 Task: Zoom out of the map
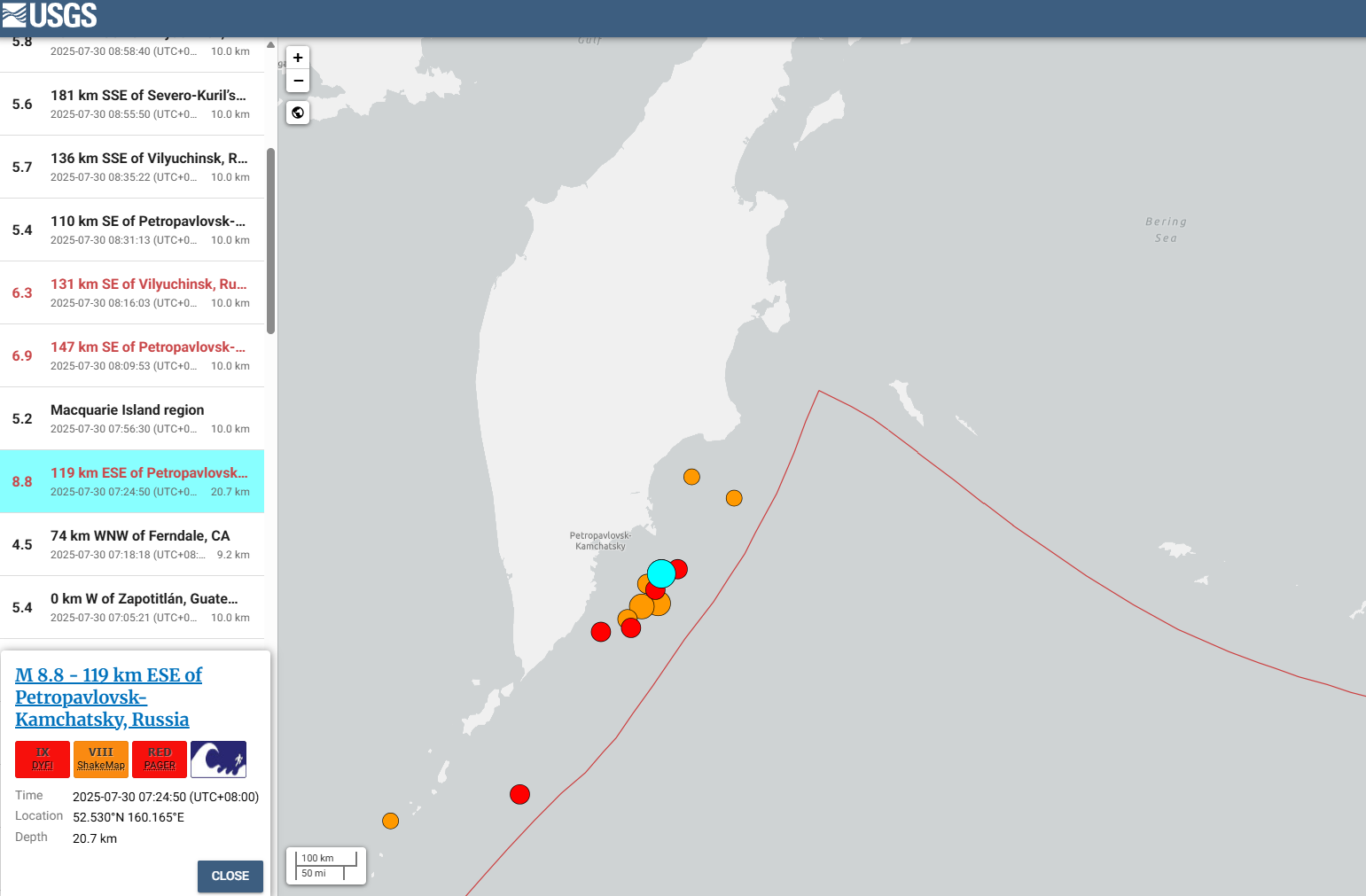[x=298, y=81]
